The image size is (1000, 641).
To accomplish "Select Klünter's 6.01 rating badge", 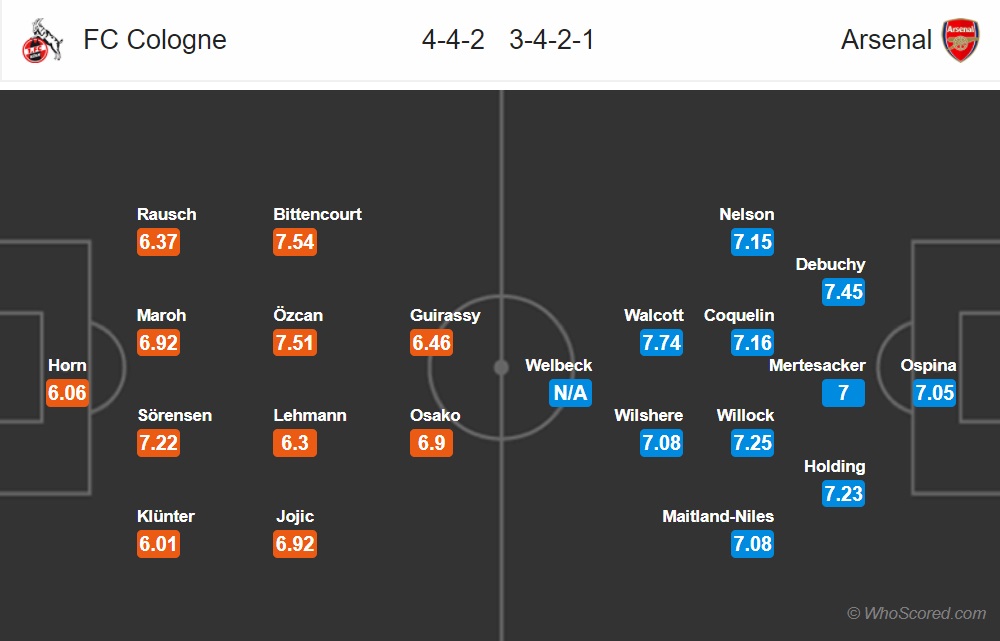I will [x=158, y=544].
